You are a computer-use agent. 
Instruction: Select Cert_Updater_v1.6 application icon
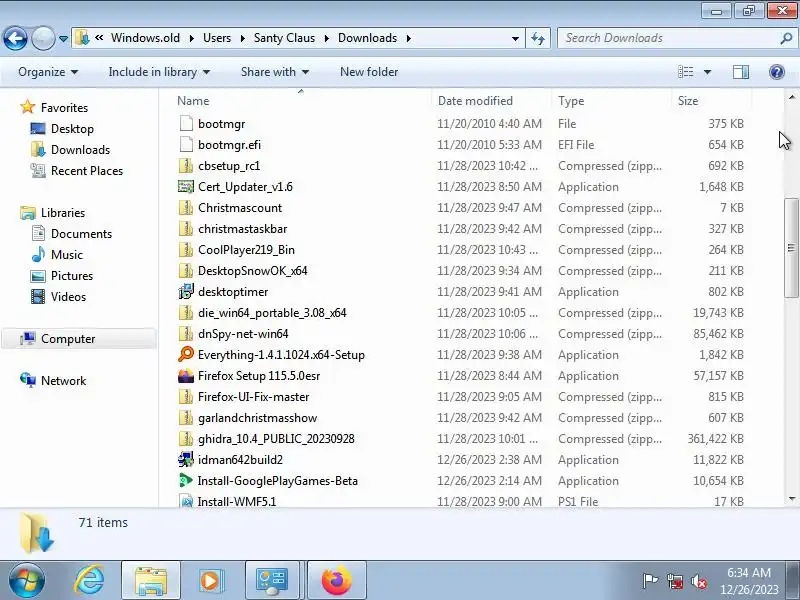click(186, 187)
